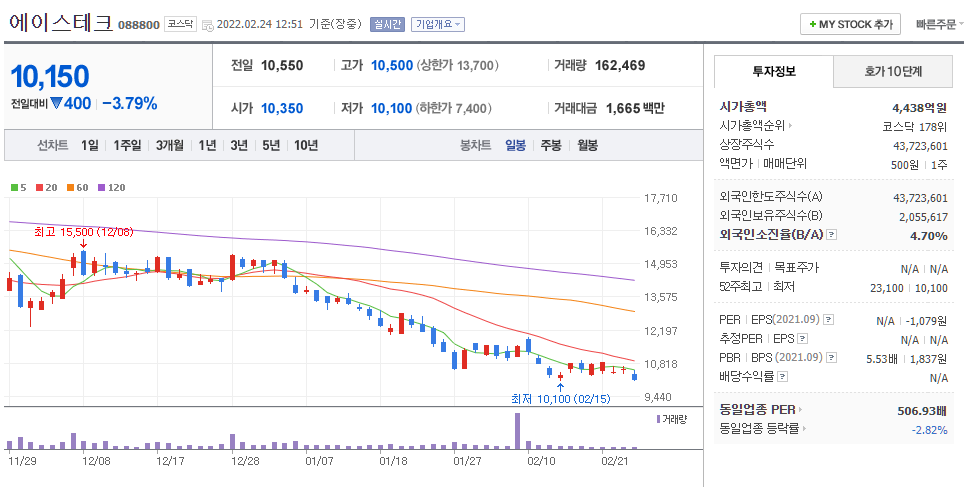Select the 1년 line chart period
This screenshot has width=967, height=487.
pos(207,146)
